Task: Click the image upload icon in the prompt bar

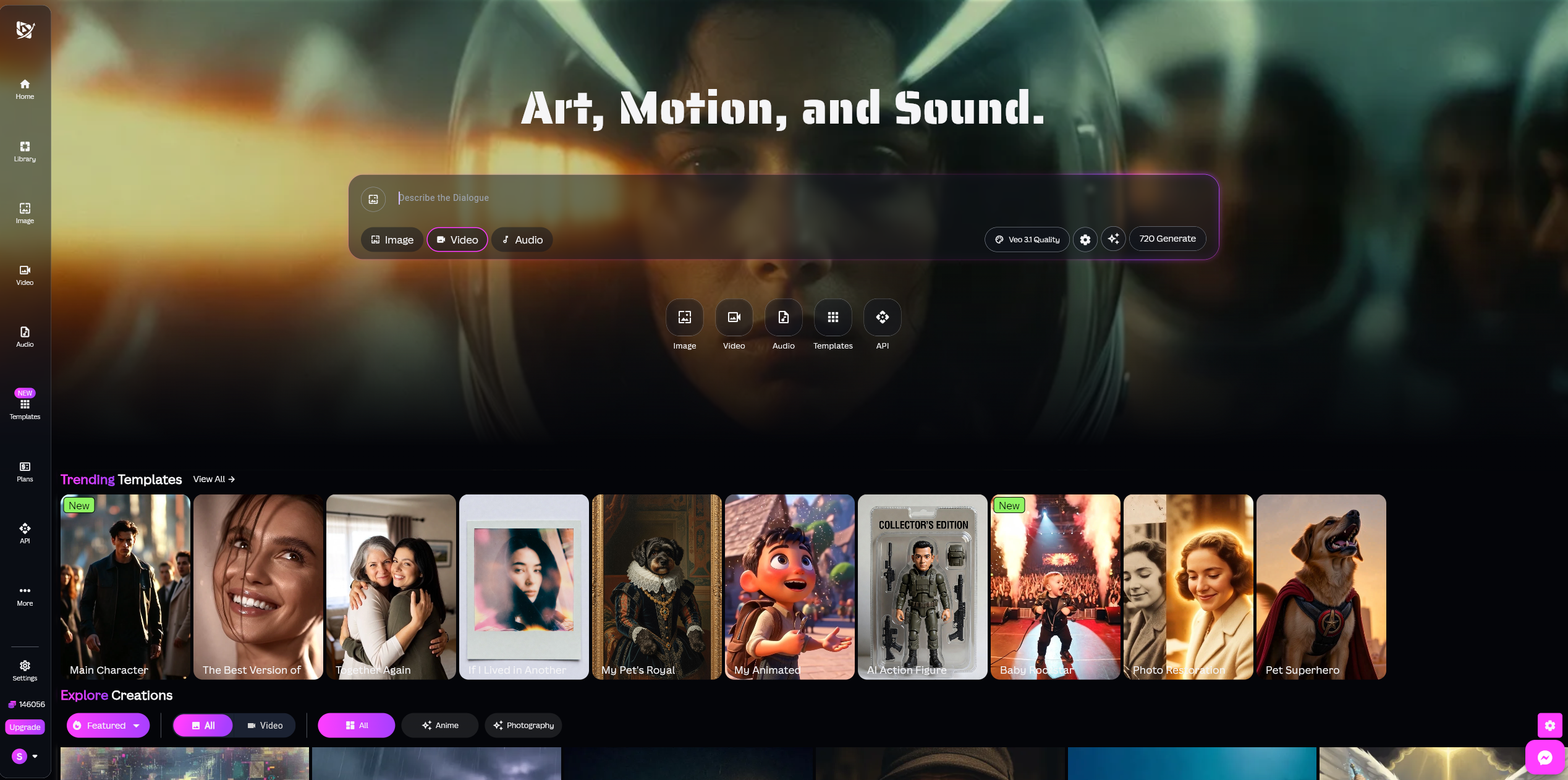Action: point(373,199)
